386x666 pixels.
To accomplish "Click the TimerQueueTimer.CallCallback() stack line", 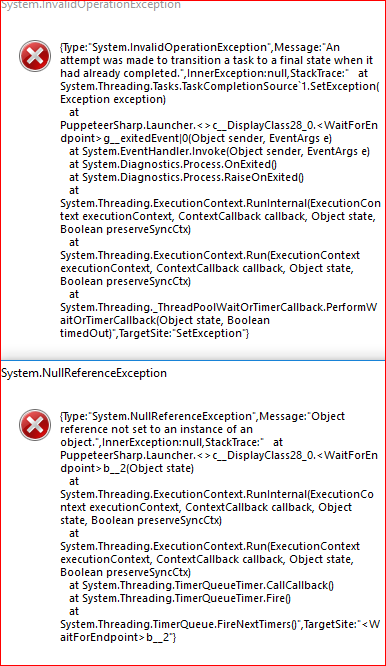I will (201, 585).
